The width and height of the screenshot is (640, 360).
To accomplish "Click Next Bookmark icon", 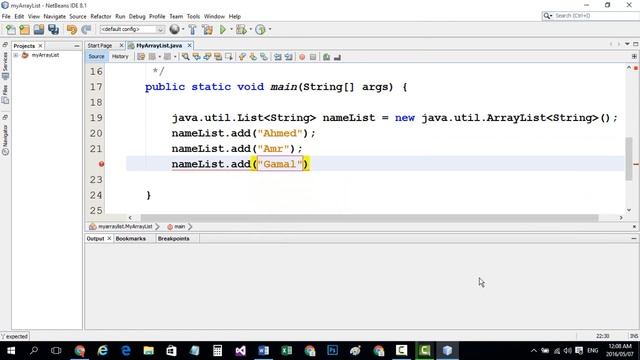I will (253, 57).
